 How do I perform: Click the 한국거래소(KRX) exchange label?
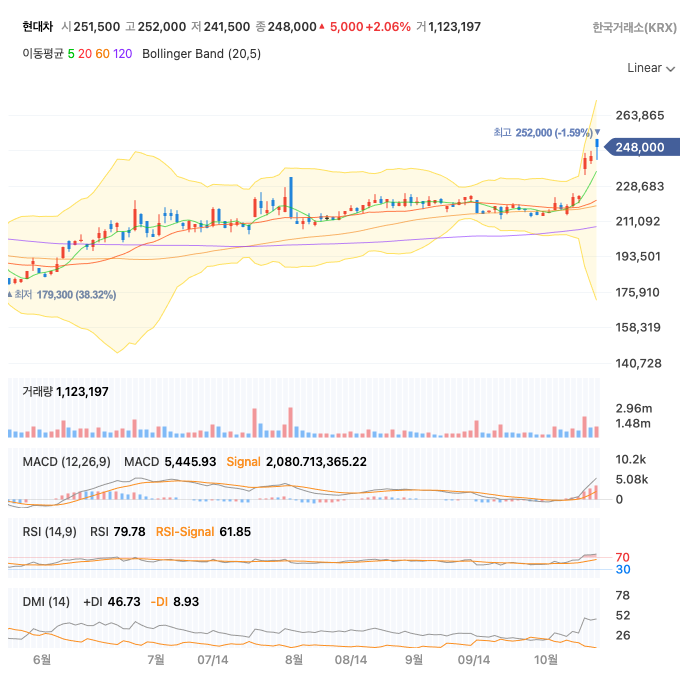click(634, 27)
